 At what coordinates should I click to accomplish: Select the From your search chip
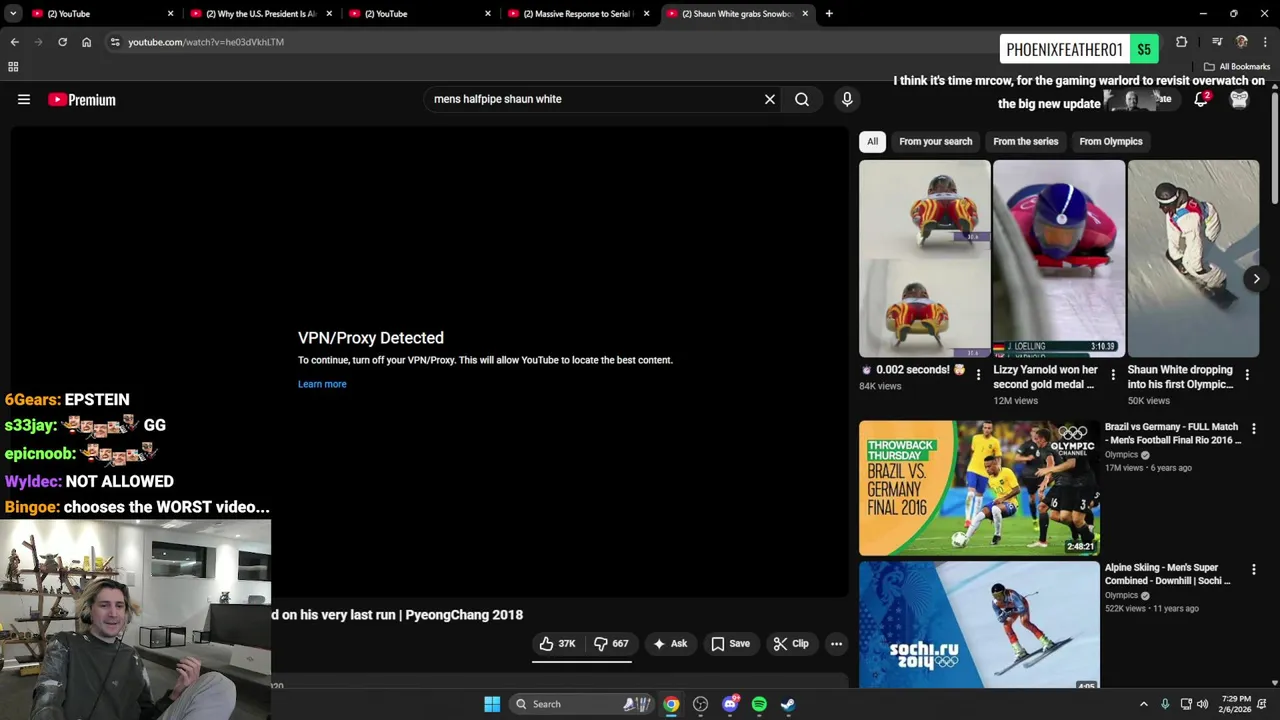(x=935, y=141)
